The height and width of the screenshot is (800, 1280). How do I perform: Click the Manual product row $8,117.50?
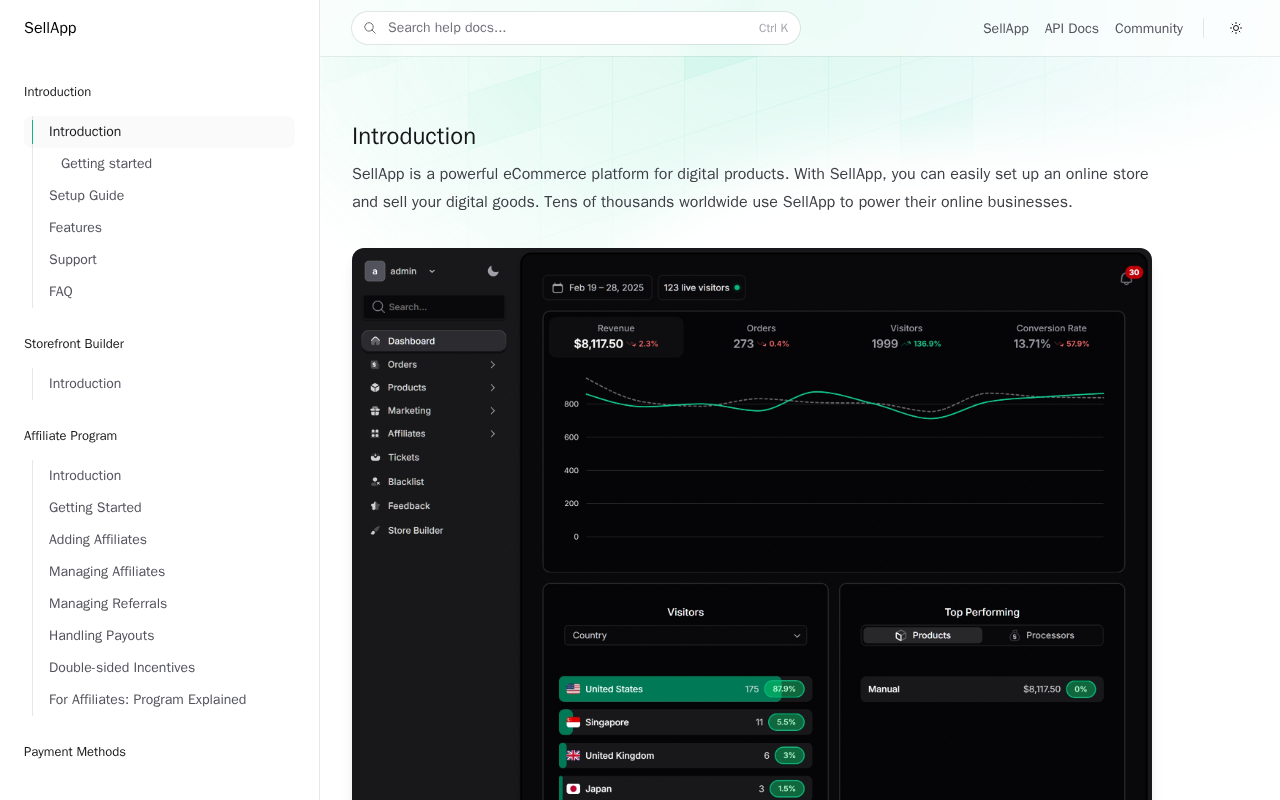(x=982, y=689)
